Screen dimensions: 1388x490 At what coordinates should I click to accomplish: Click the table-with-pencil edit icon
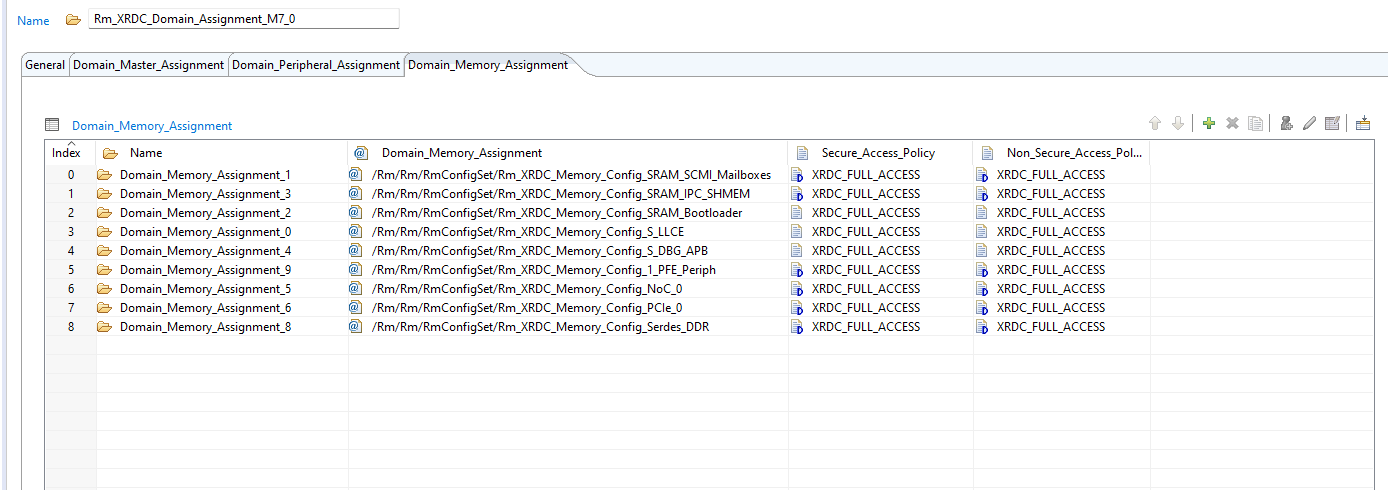click(1332, 123)
